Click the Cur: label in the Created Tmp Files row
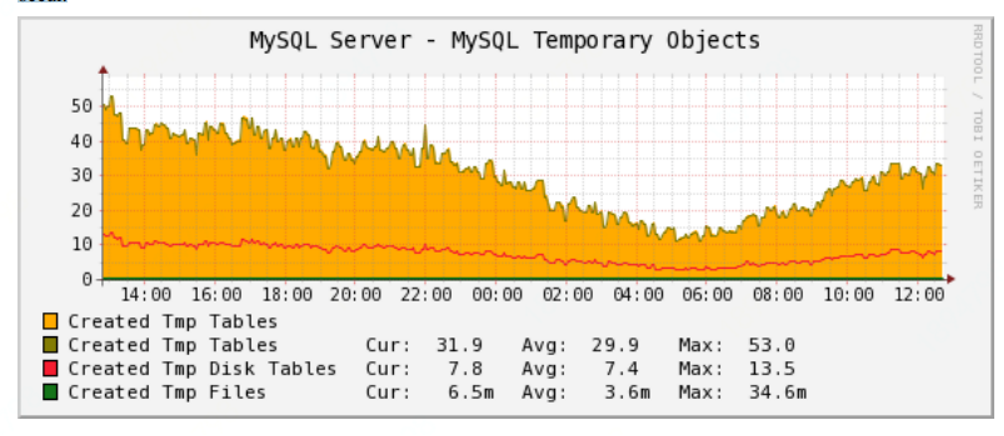Image resolution: width=1004 pixels, height=436 pixels. pos(389,392)
